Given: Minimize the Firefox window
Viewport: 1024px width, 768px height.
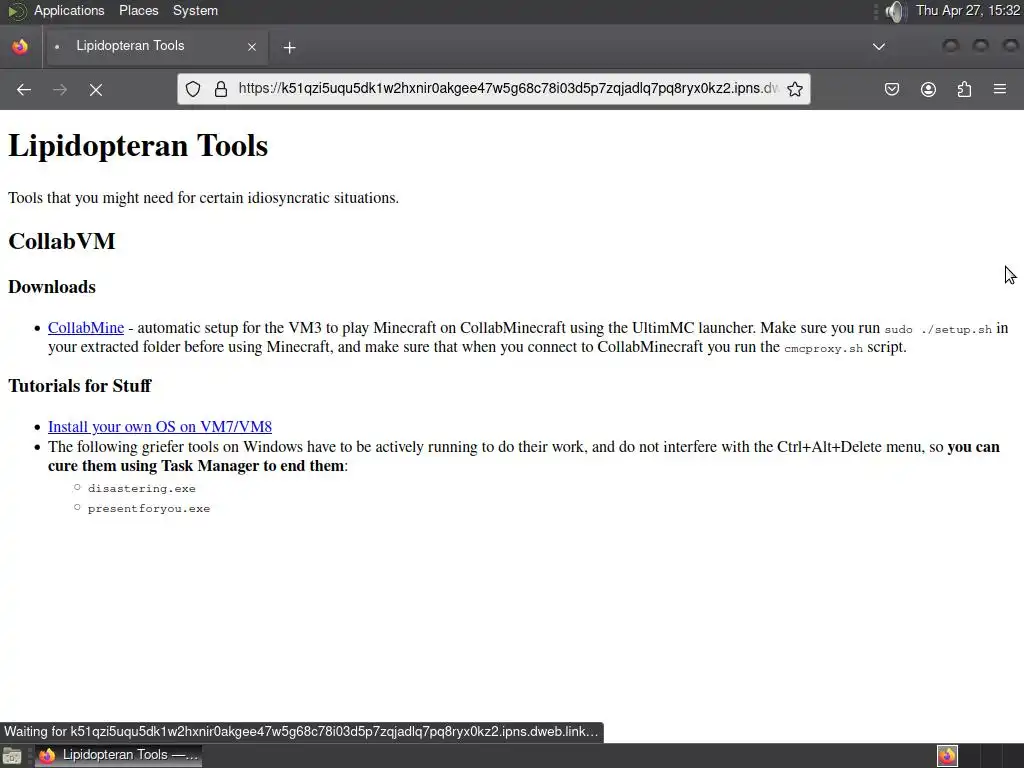Looking at the screenshot, I should 950,46.
